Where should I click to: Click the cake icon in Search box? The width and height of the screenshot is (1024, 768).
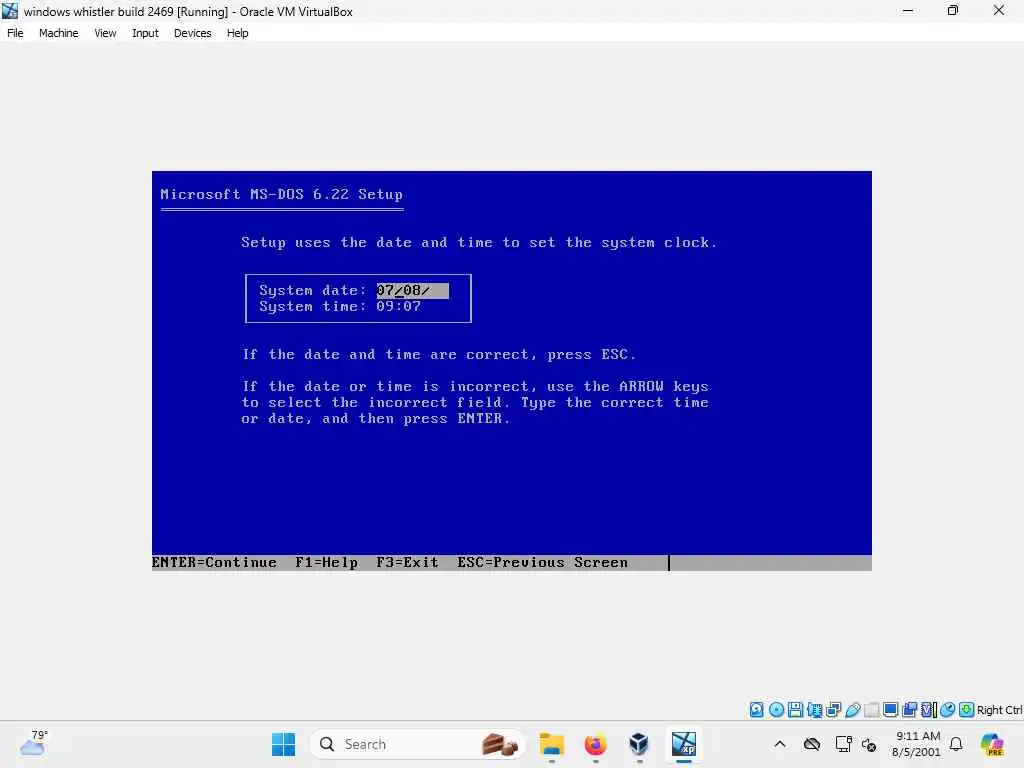500,744
